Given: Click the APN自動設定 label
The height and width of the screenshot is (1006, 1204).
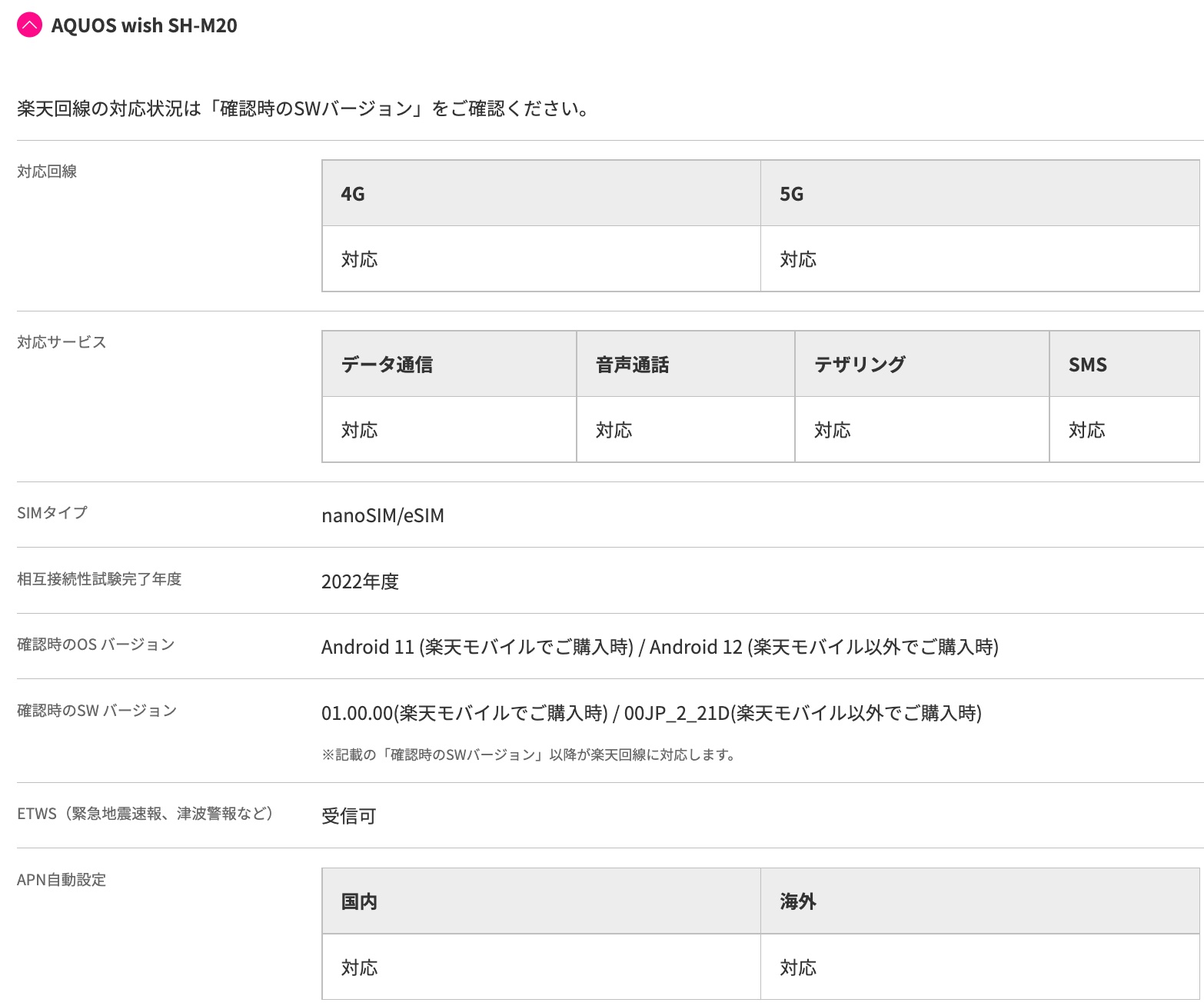Looking at the screenshot, I should (x=62, y=879).
